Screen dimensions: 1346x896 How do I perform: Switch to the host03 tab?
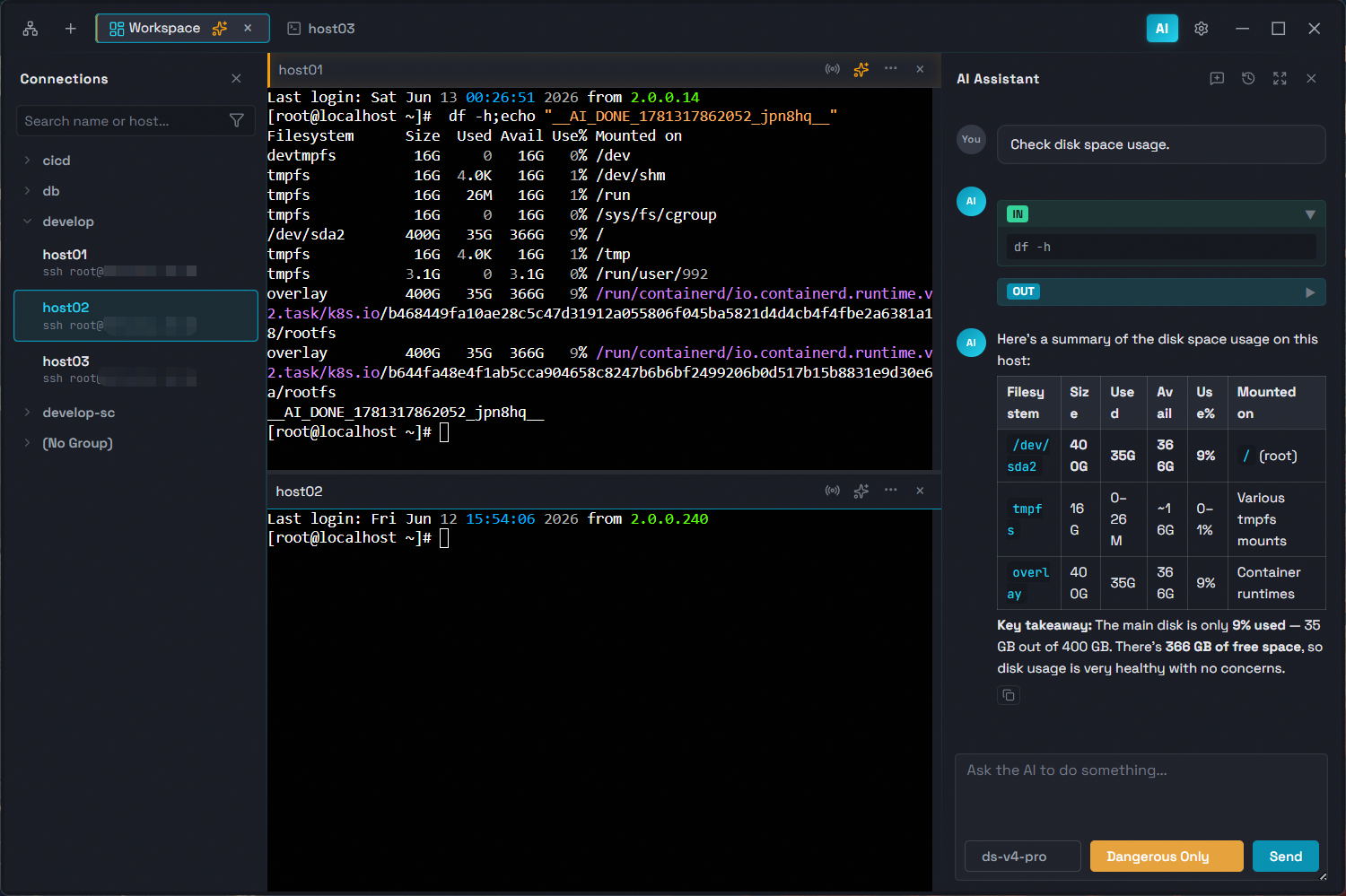[x=321, y=29]
